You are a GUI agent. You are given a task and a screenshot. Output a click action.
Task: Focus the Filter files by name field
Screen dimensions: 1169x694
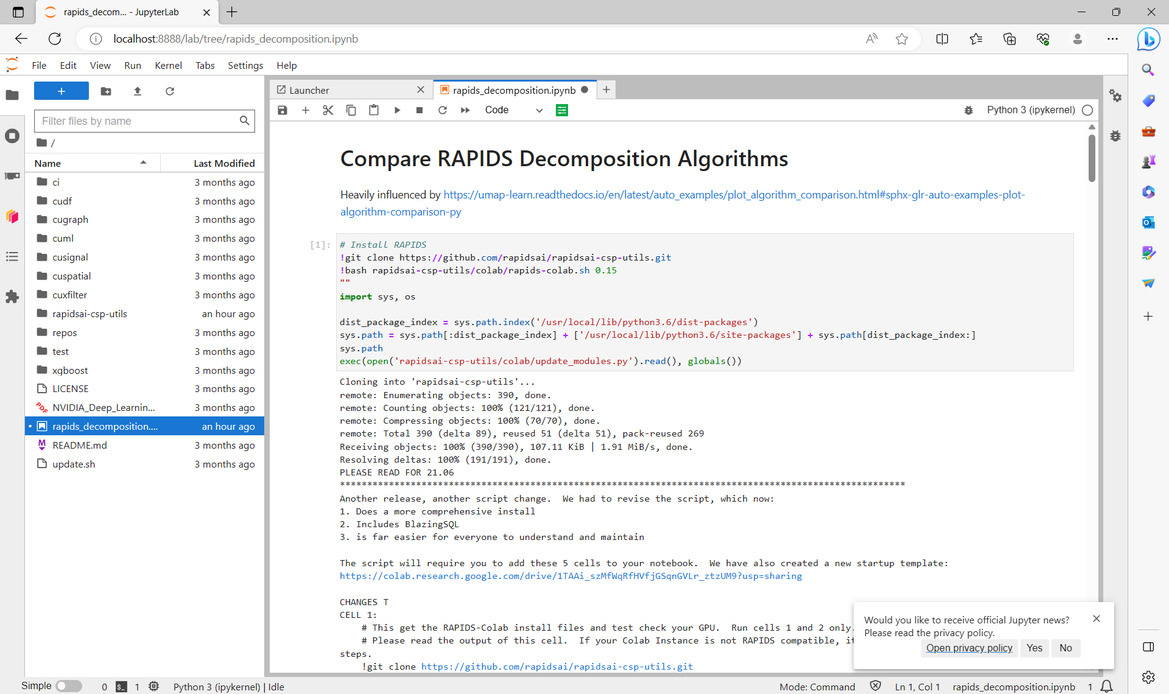[144, 121]
